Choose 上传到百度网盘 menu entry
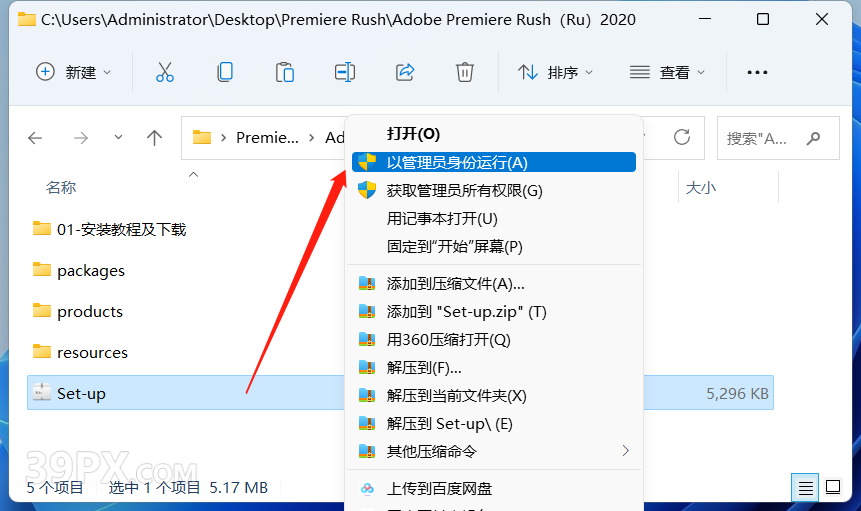 click(494, 488)
